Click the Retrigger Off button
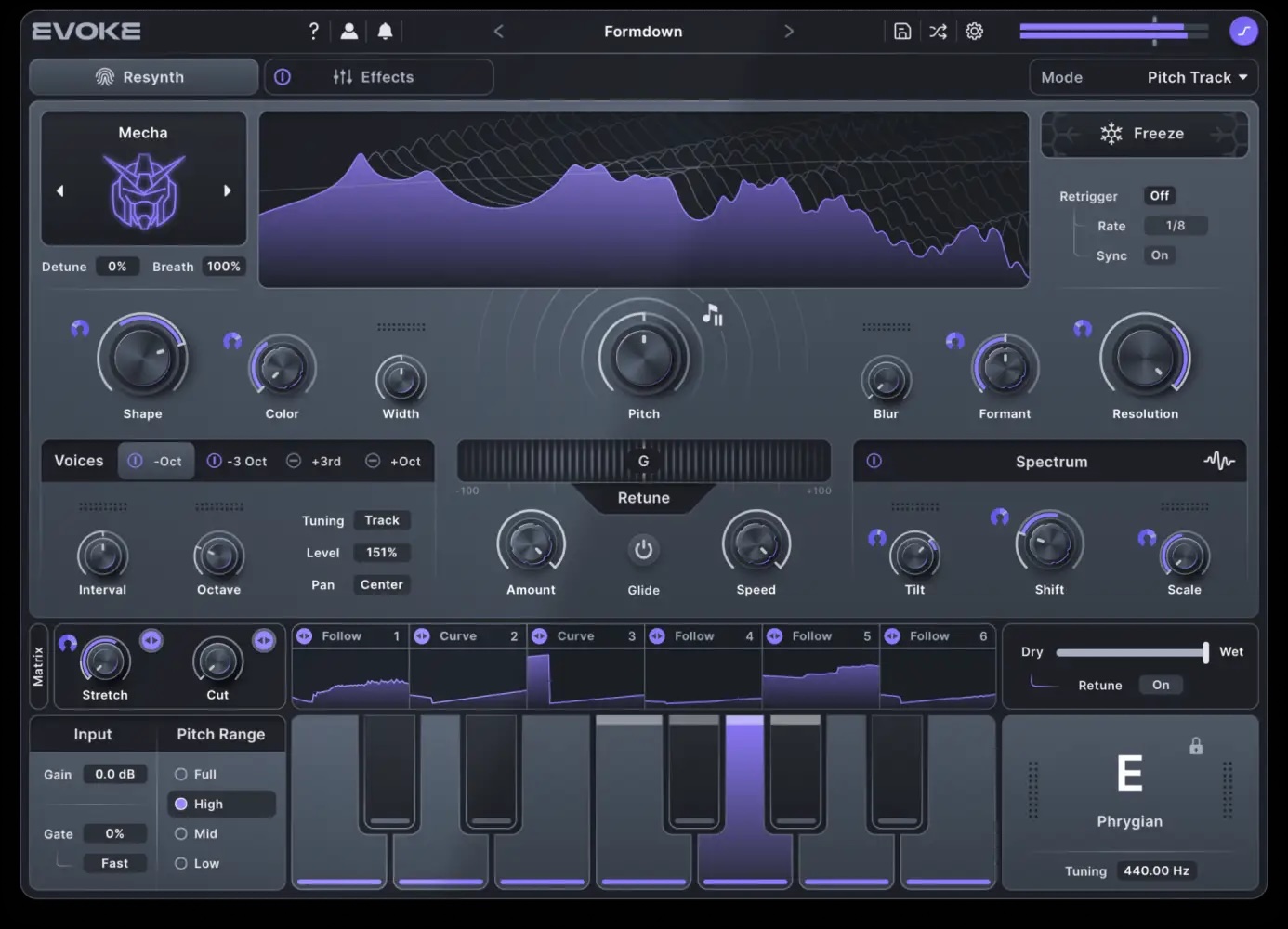1288x929 pixels. (1159, 196)
